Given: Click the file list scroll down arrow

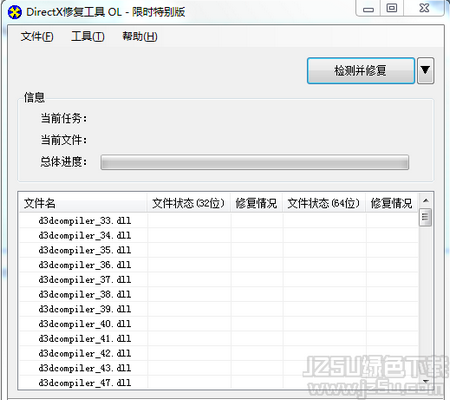Looking at the screenshot, I should [x=426, y=381].
